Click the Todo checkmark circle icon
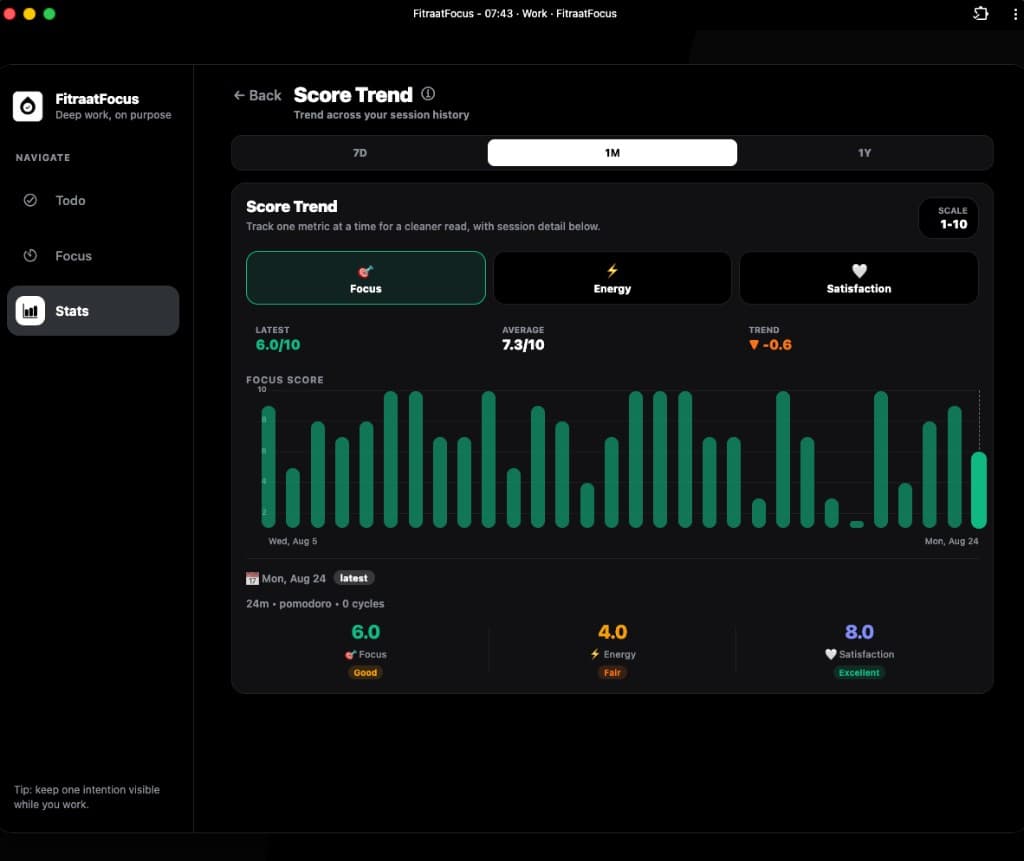The height and width of the screenshot is (861, 1024). click(30, 201)
